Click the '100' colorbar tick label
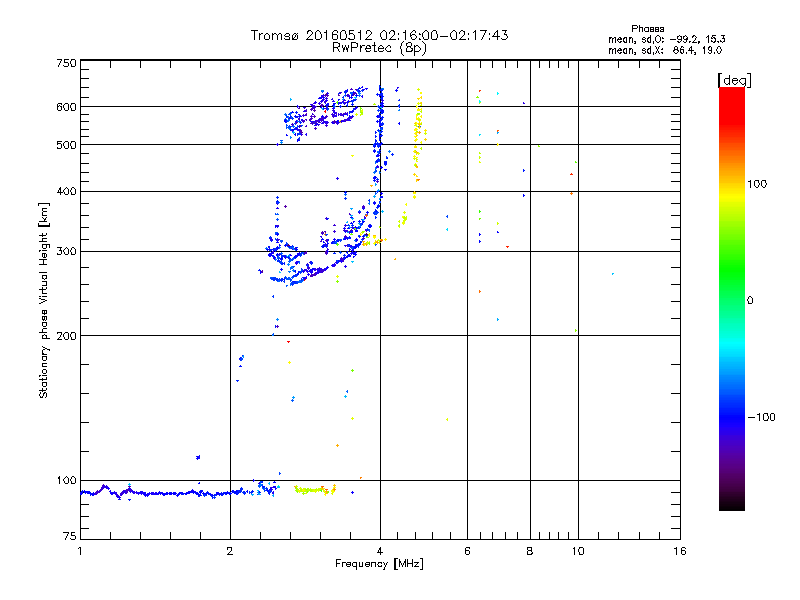The width and height of the screenshot is (800, 600). pyautogui.click(x=757, y=184)
